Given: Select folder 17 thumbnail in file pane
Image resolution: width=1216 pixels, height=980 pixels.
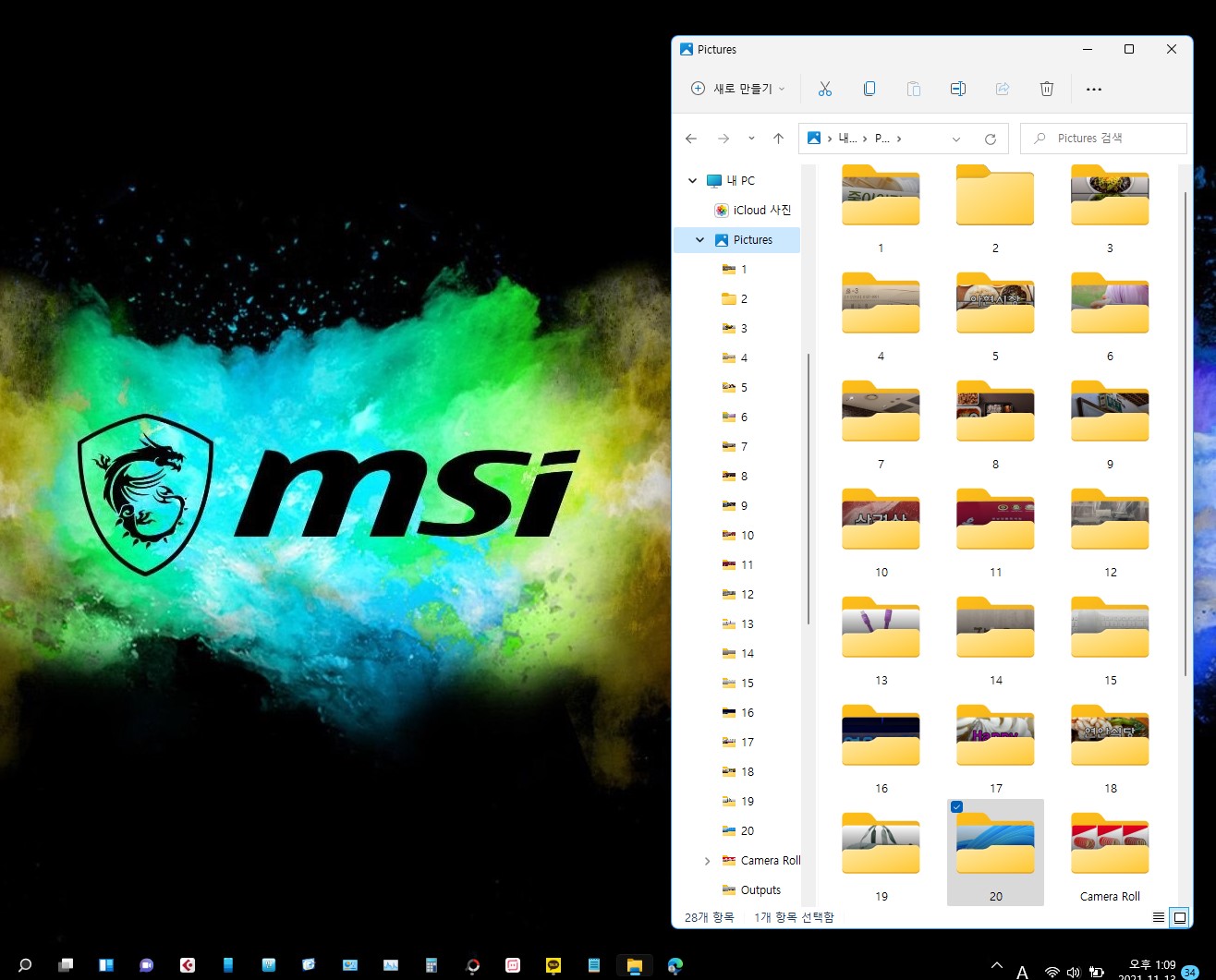Looking at the screenshot, I should click(x=995, y=736).
